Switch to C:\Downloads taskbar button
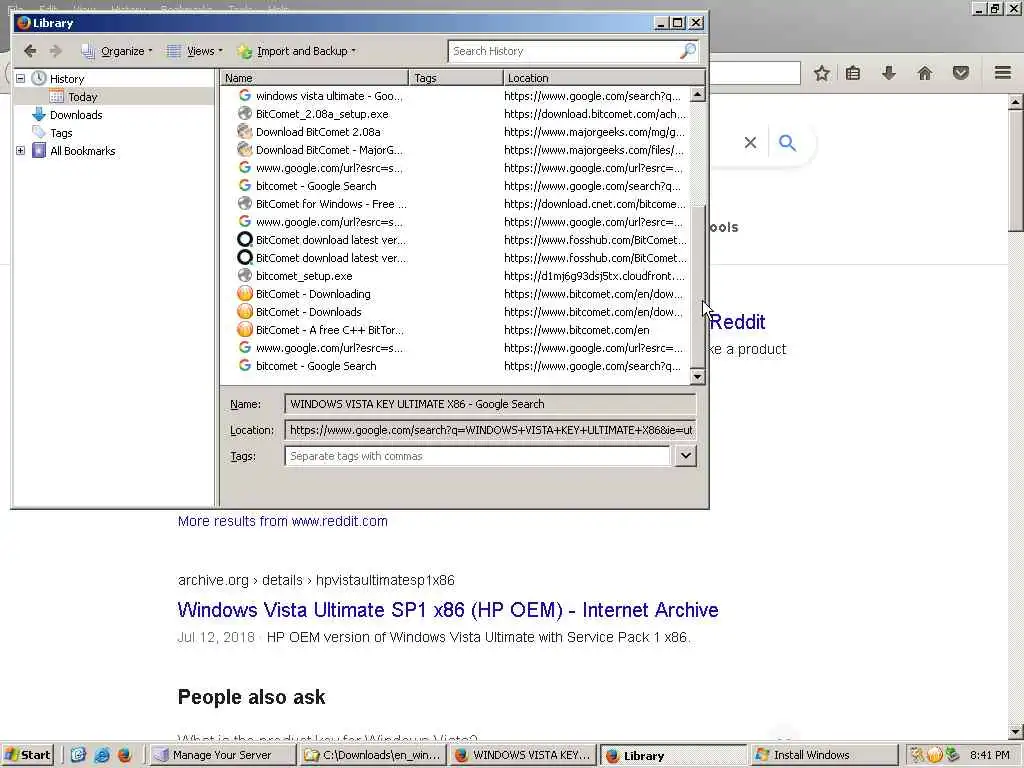Viewport: 1024px width, 768px height. [x=372, y=755]
